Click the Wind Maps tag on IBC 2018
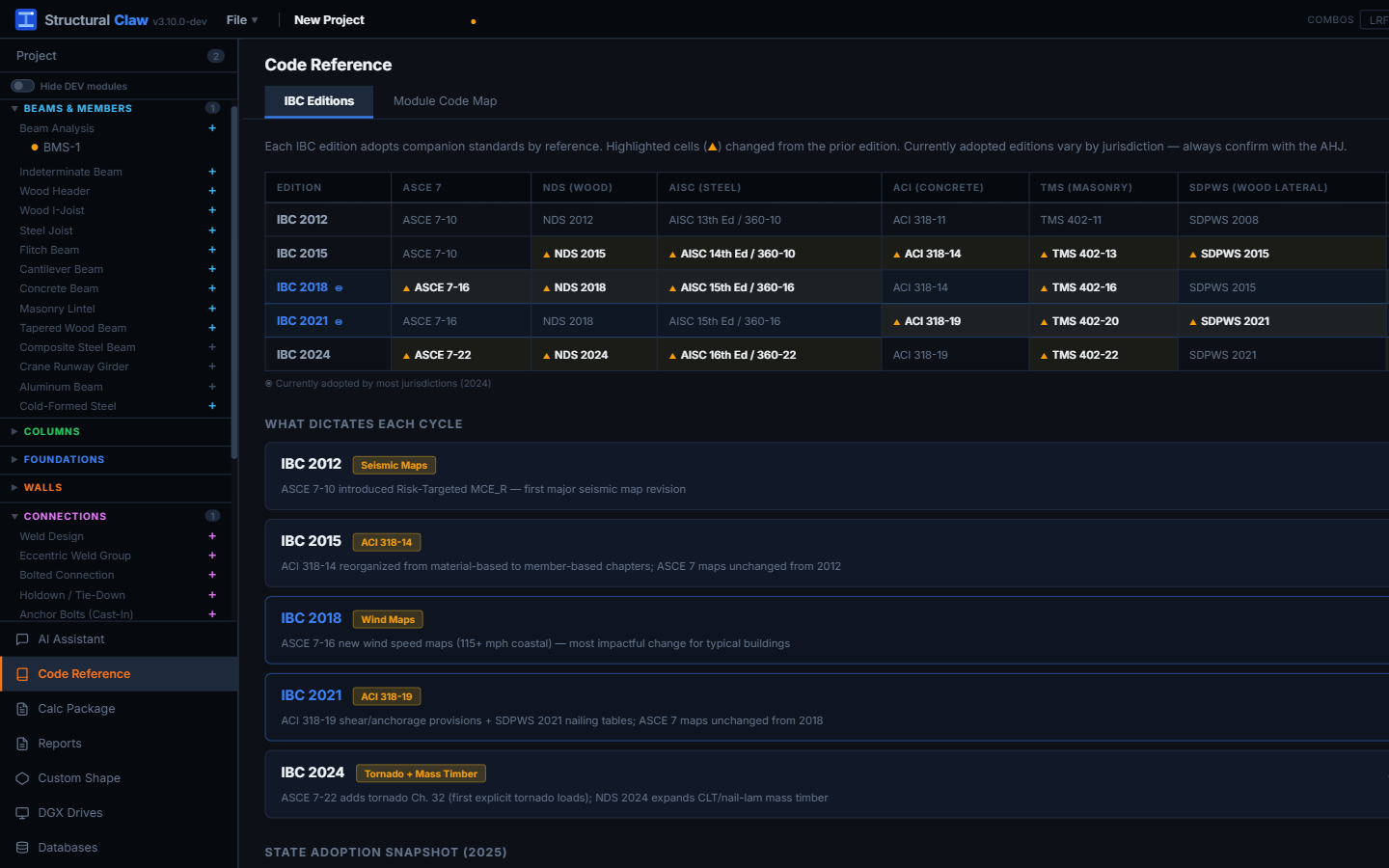 pos(388,619)
